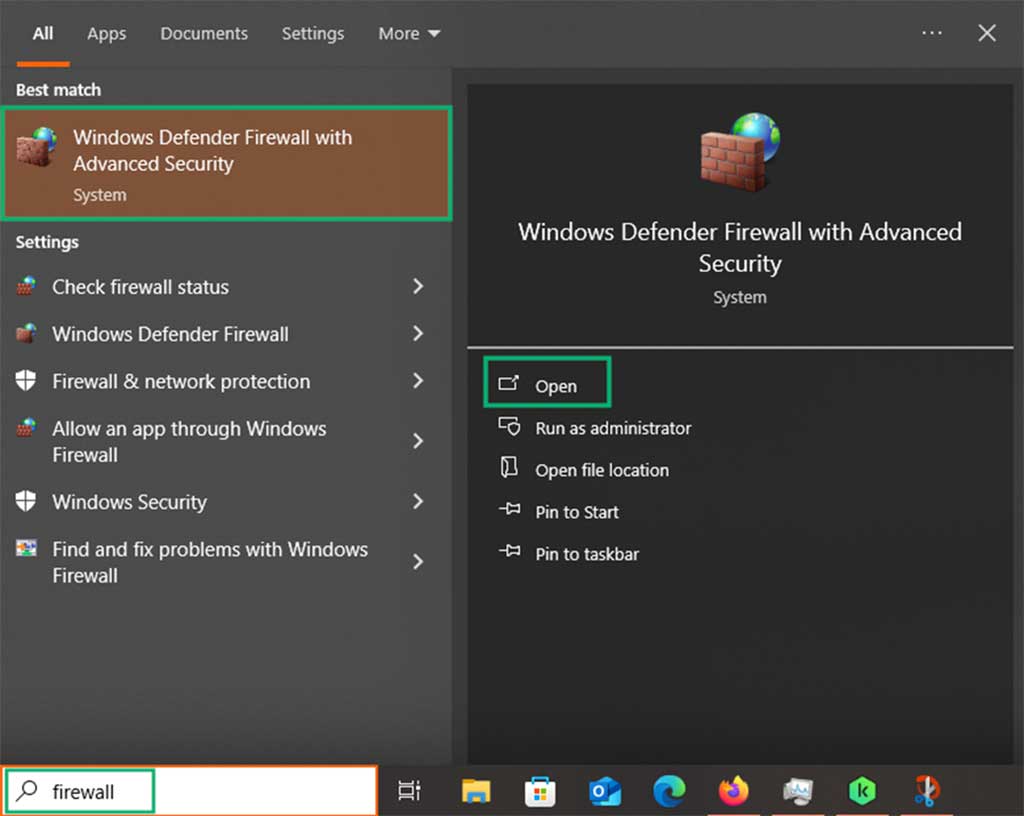Switch to the Documents tab
1024x816 pixels.
tap(204, 33)
